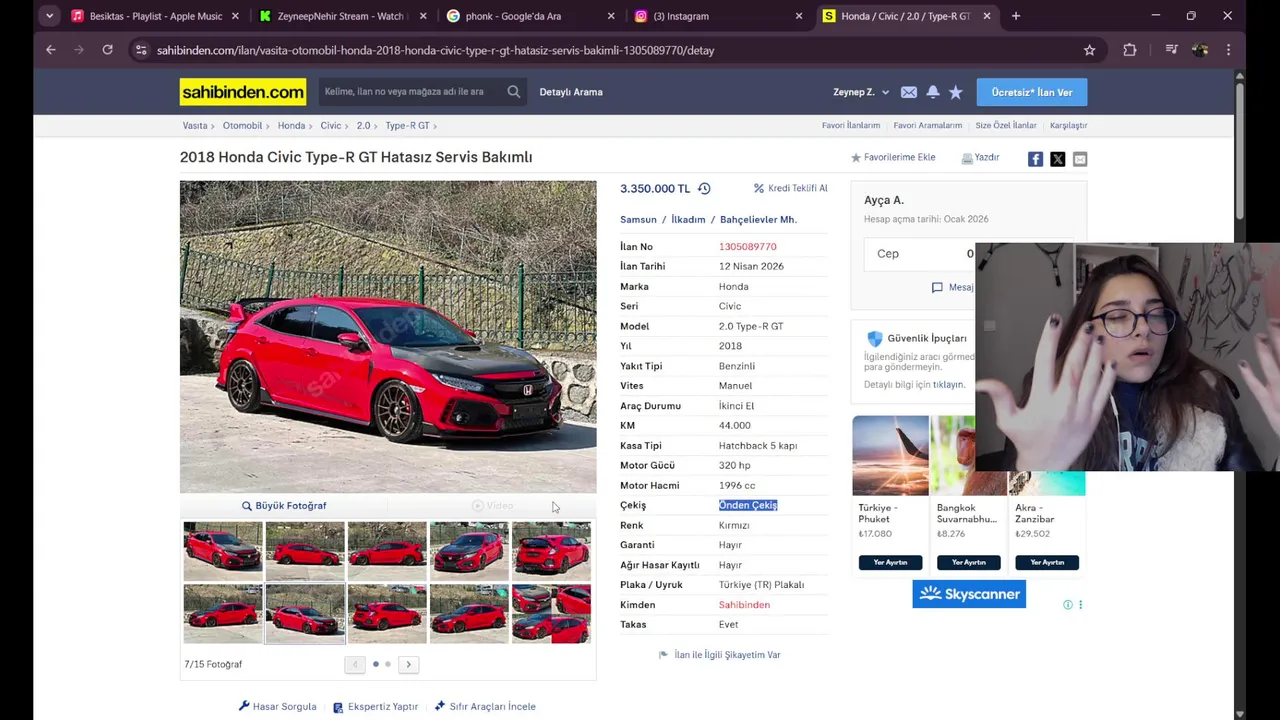Close the Honda Civic Type-R tab
The image size is (1280, 720).
pyautogui.click(x=987, y=16)
